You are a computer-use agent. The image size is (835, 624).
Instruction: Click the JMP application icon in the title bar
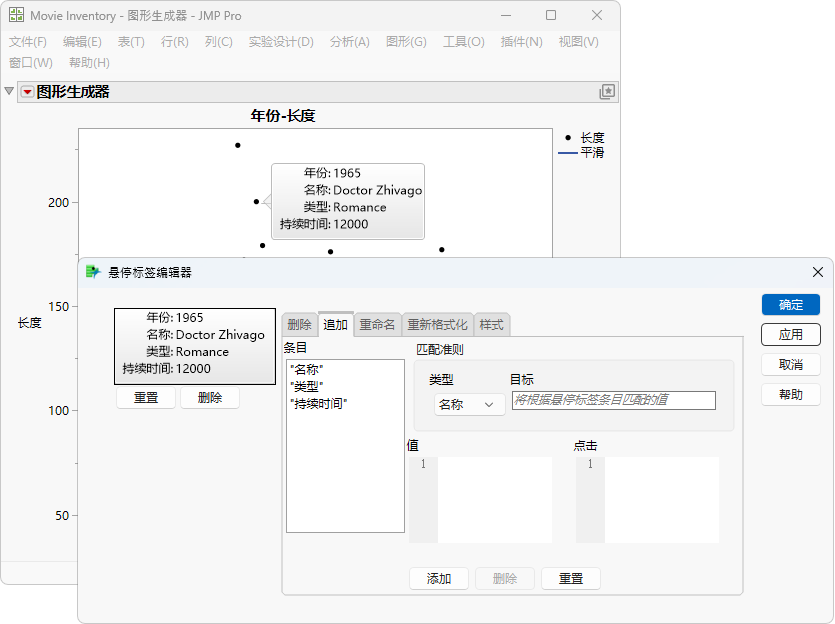(17, 15)
